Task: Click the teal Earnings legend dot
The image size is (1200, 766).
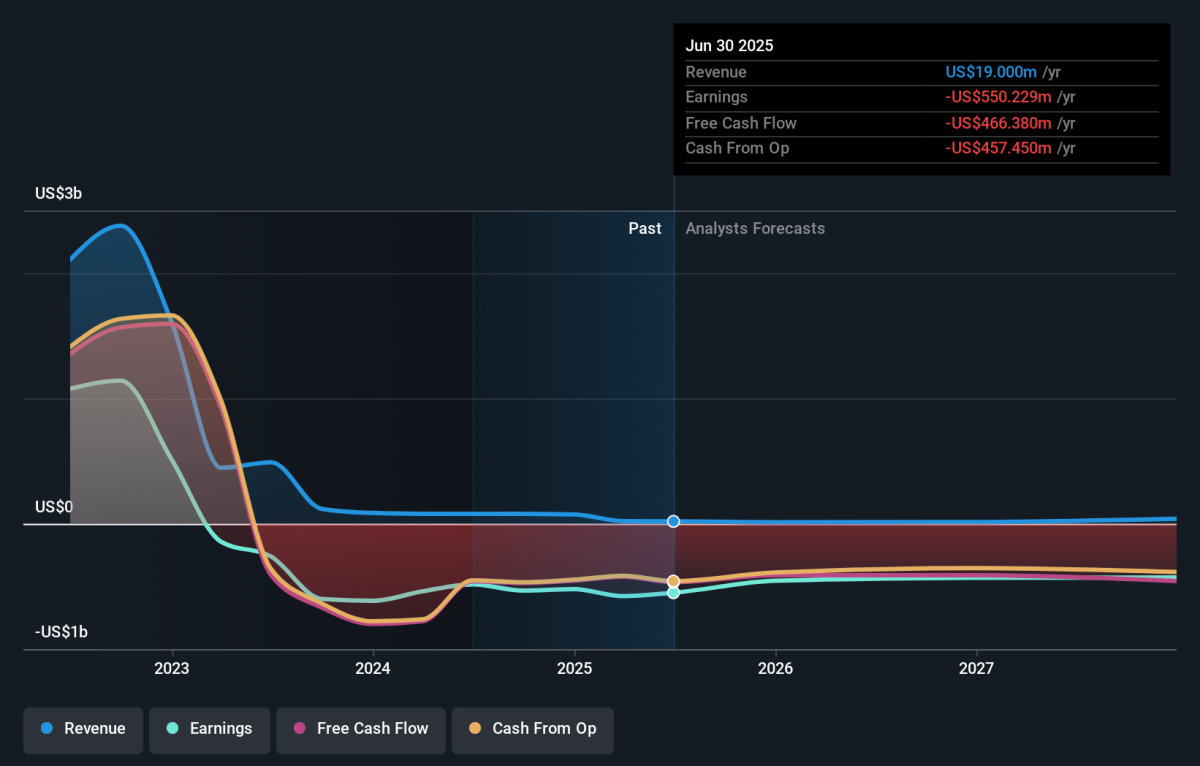Action: (x=173, y=729)
